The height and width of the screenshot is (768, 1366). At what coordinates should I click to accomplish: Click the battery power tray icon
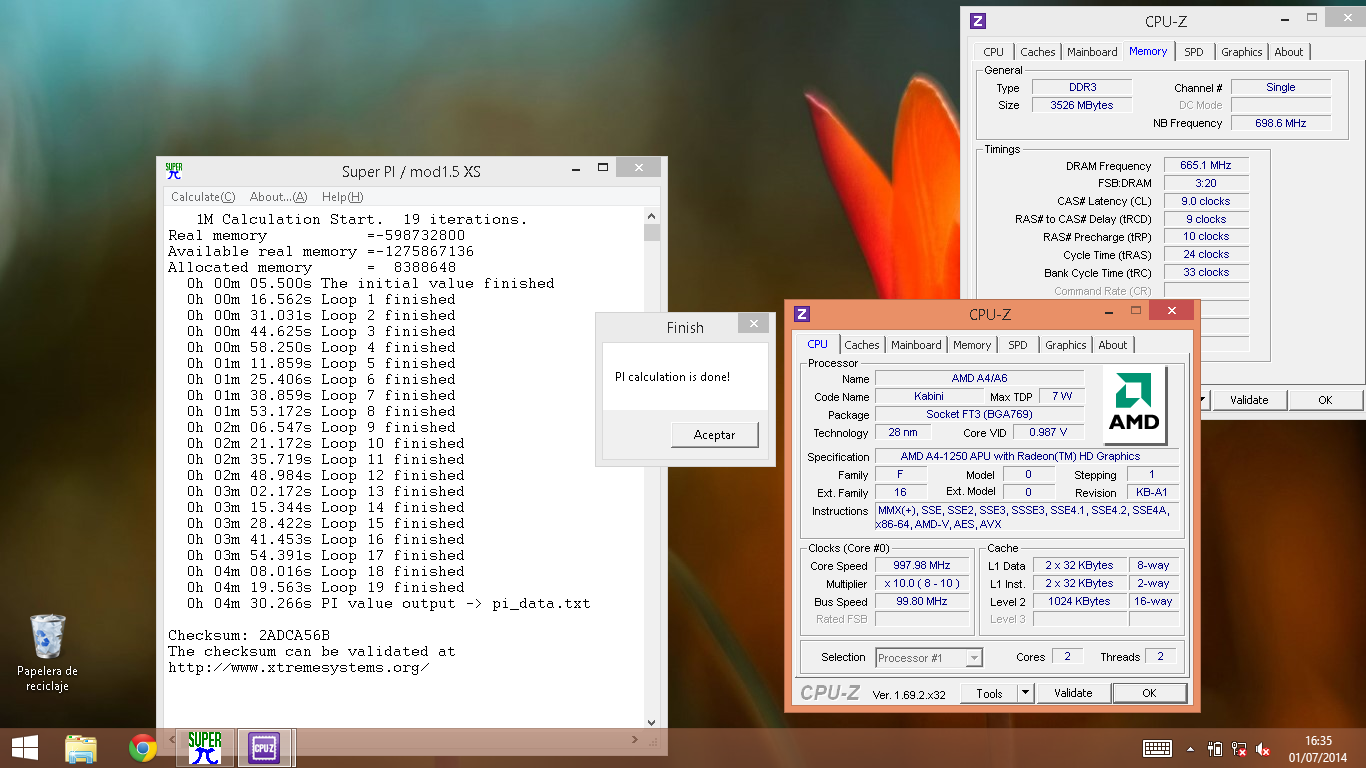click(1215, 748)
